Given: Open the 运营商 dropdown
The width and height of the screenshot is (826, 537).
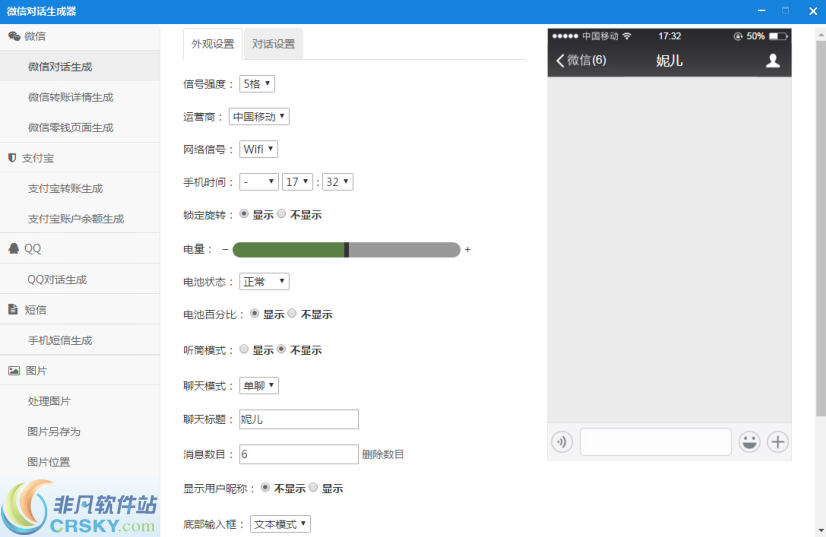Looking at the screenshot, I should pyautogui.click(x=259, y=116).
